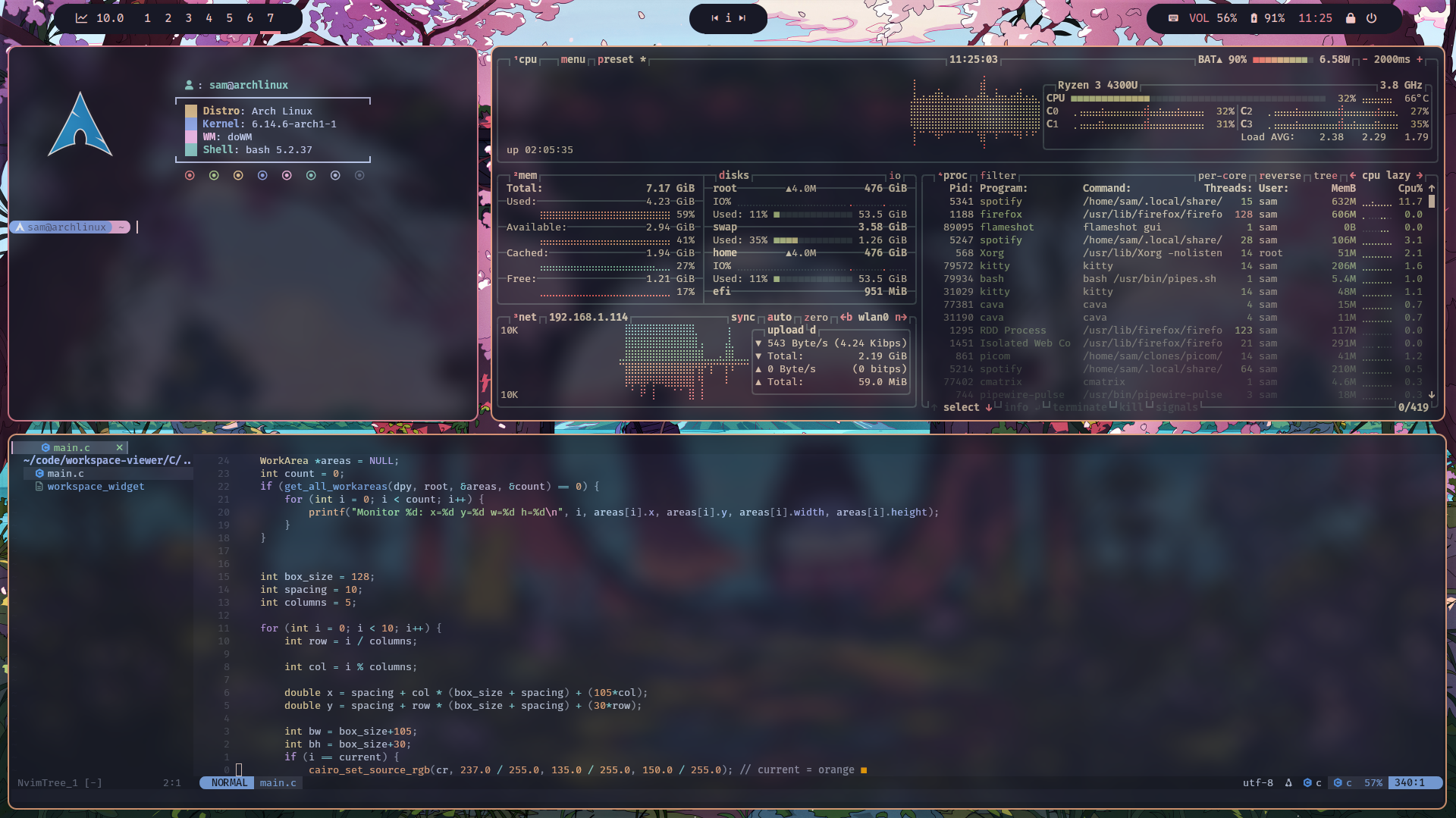
Task: Collapse the ~/code/workspace-viewer/C folder in NvimTree
Action: [x=107, y=460]
